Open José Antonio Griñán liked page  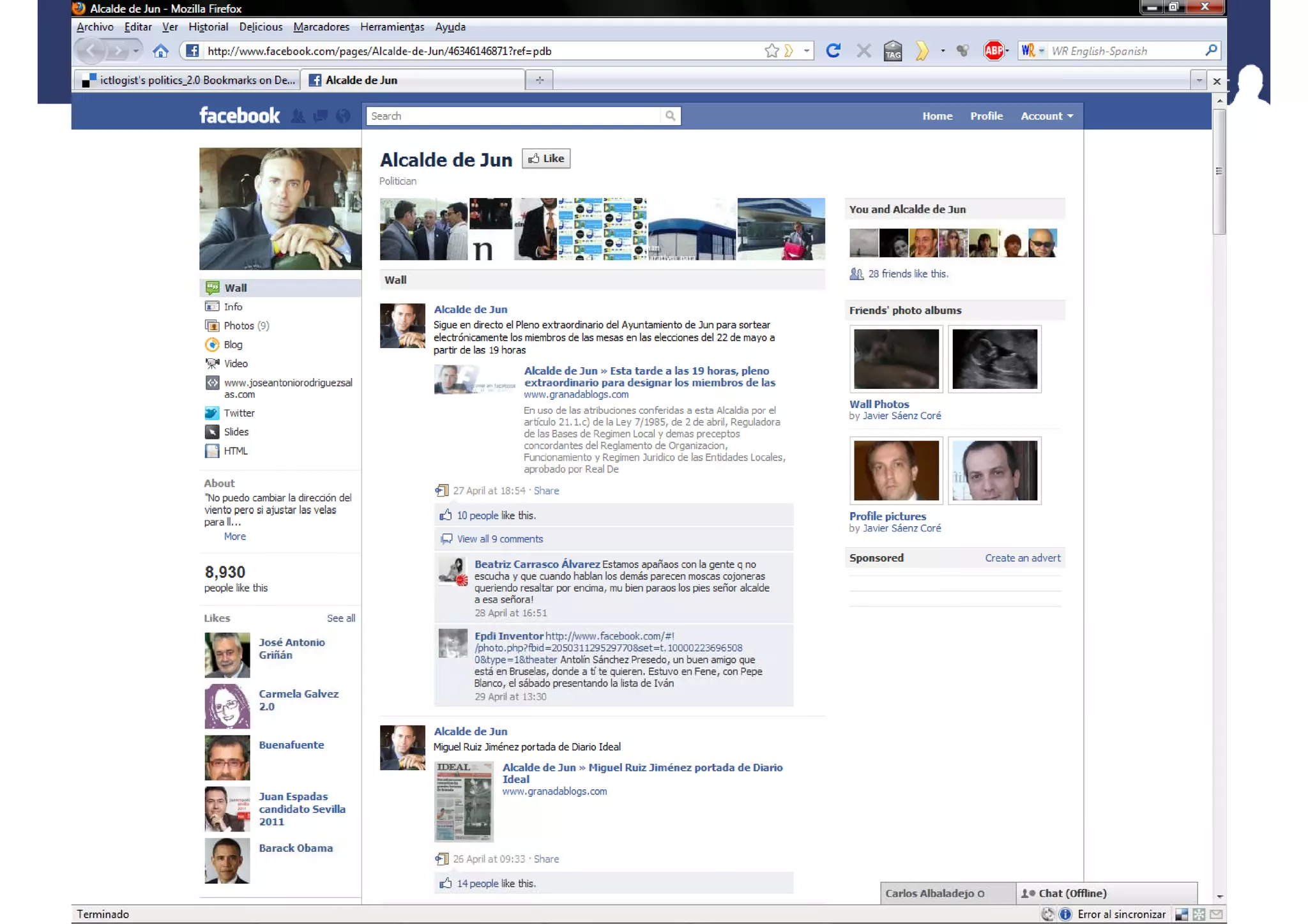click(292, 649)
